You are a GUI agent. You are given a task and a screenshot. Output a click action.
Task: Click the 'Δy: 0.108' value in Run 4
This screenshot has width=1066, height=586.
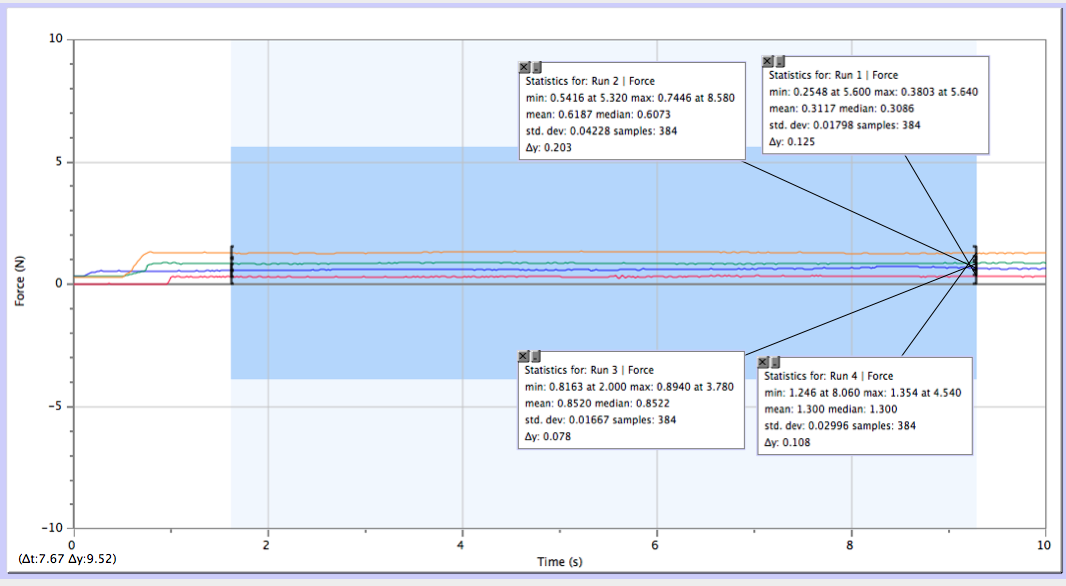[x=787, y=442]
